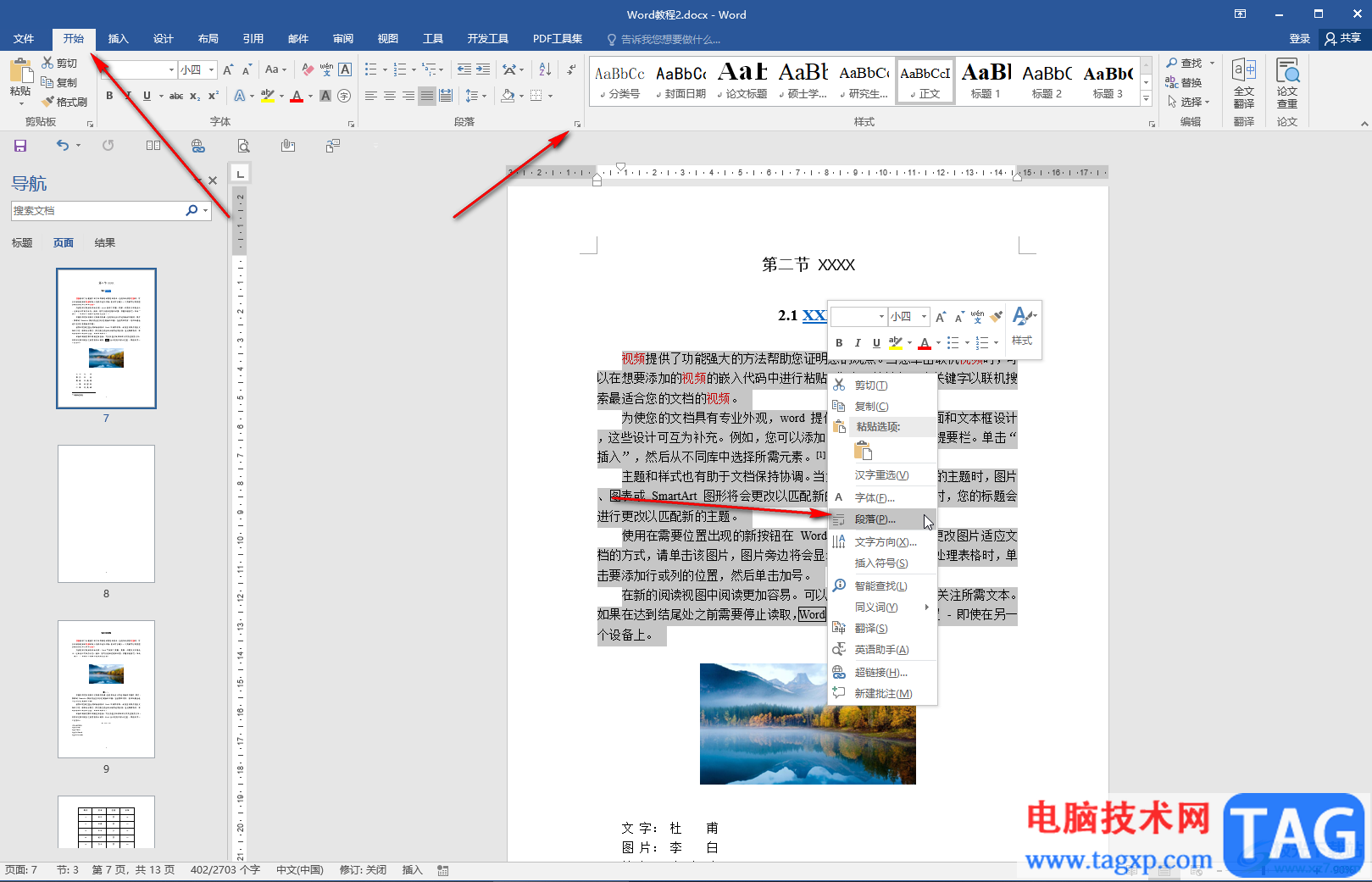Toggle justify alignment in Paragraph group
The image size is (1372, 882).
tap(427, 96)
